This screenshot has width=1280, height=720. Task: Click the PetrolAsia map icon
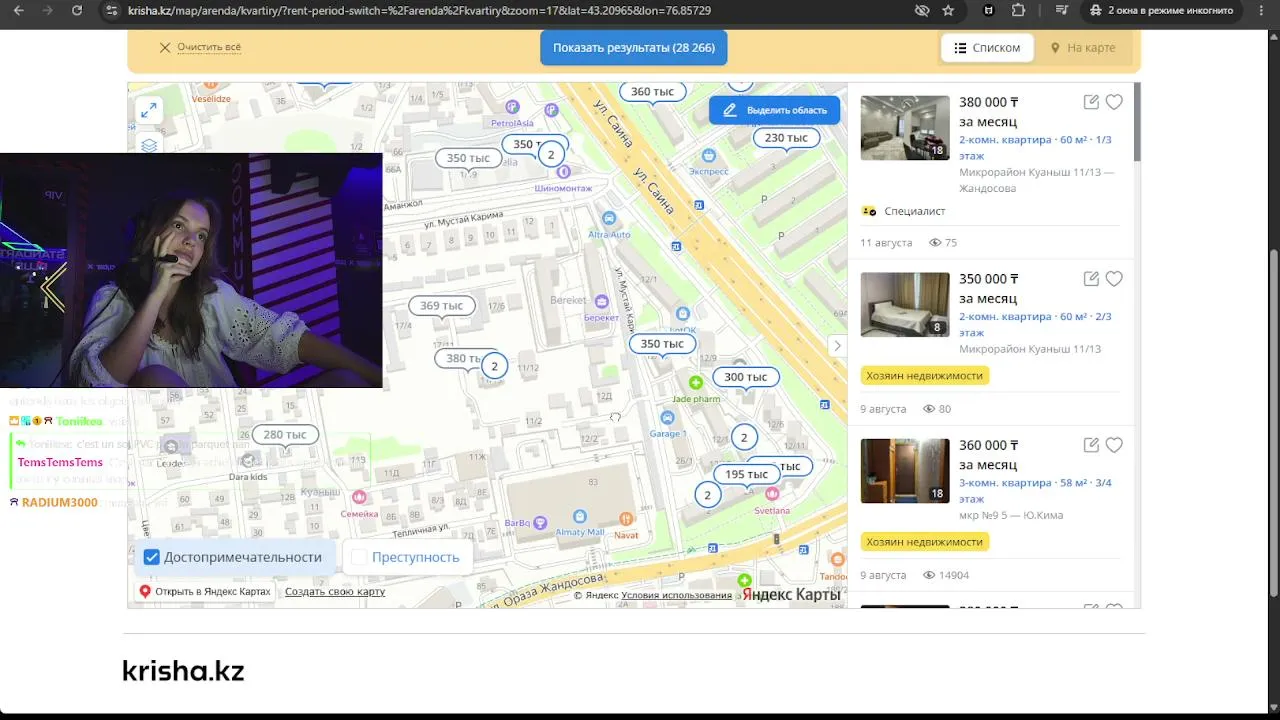[x=513, y=107]
